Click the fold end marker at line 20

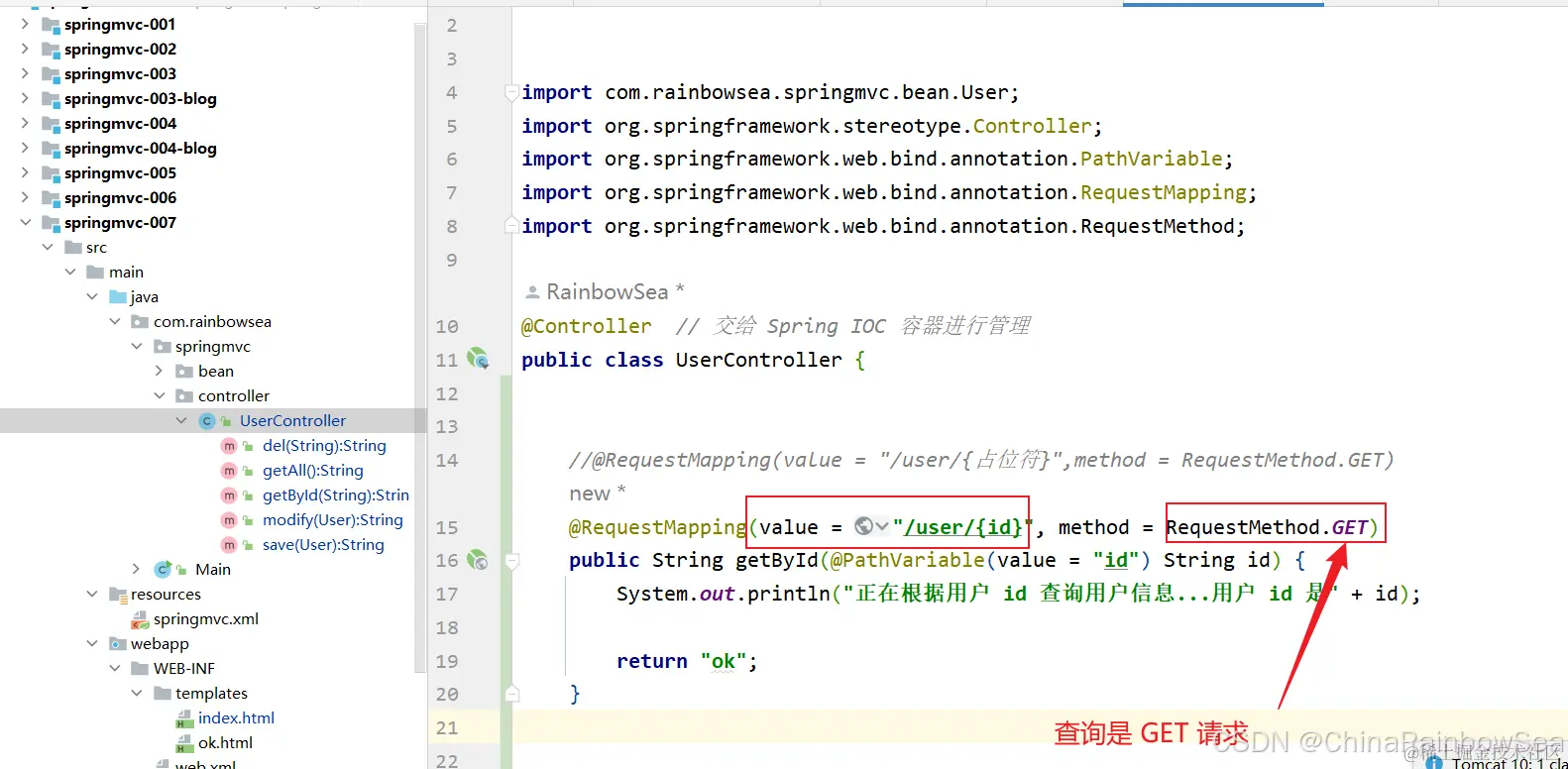[x=511, y=694]
